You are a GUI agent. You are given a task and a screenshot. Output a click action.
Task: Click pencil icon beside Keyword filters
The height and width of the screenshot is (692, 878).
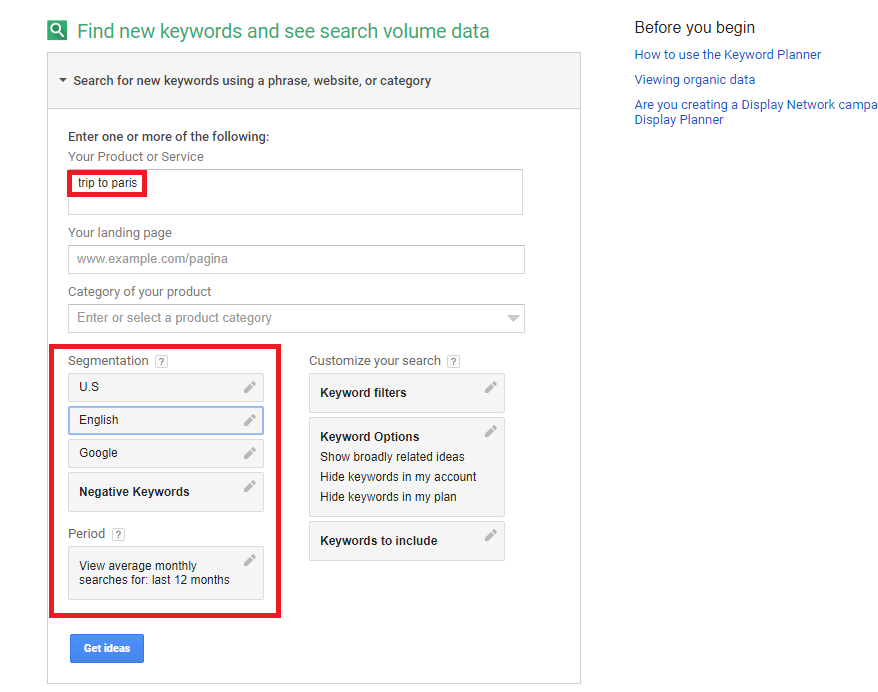(x=491, y=387)
